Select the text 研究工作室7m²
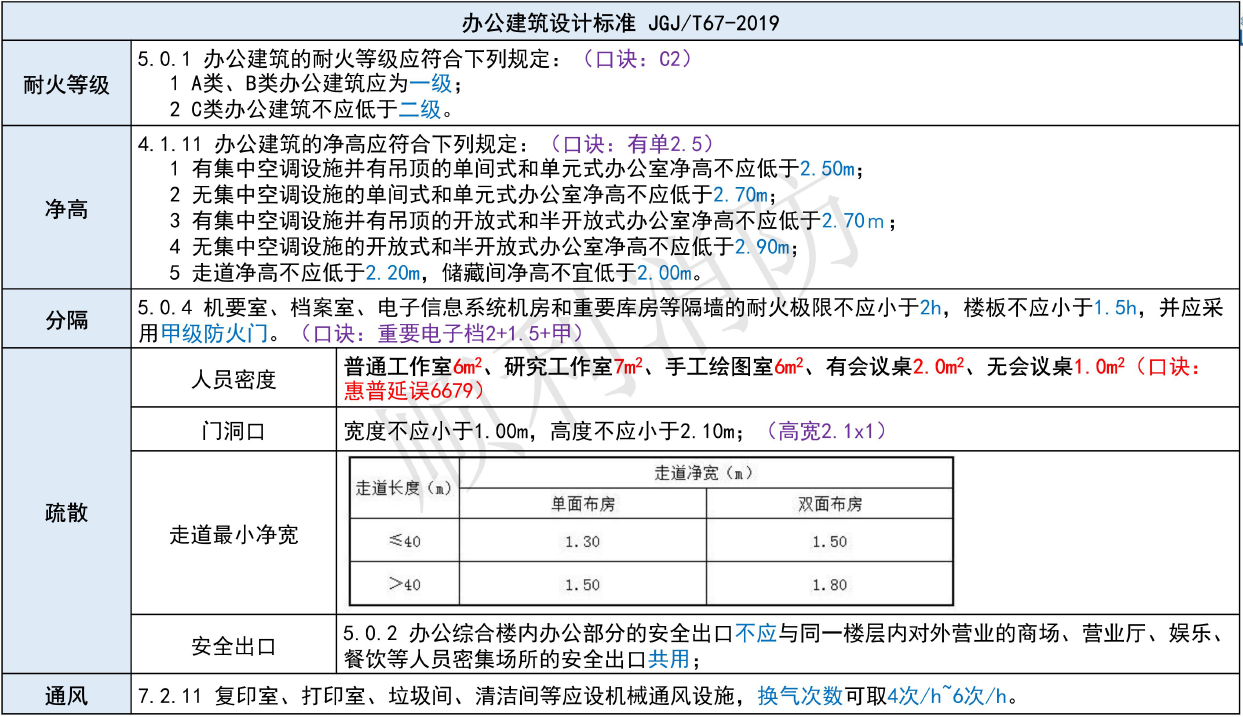Image resolution: width=1243 pixels, height=717 pixels. 572,367
